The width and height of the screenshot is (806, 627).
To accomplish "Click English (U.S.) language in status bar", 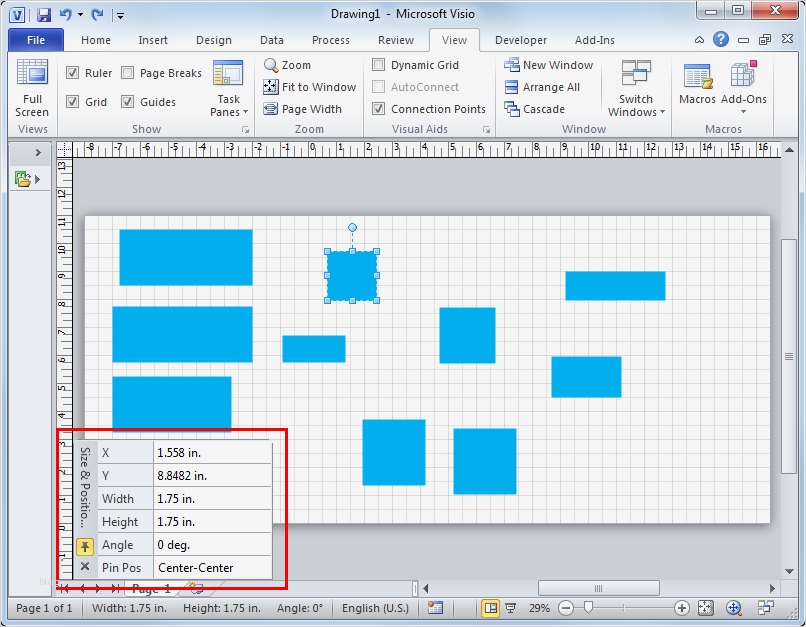I will [x=375, y=608].
